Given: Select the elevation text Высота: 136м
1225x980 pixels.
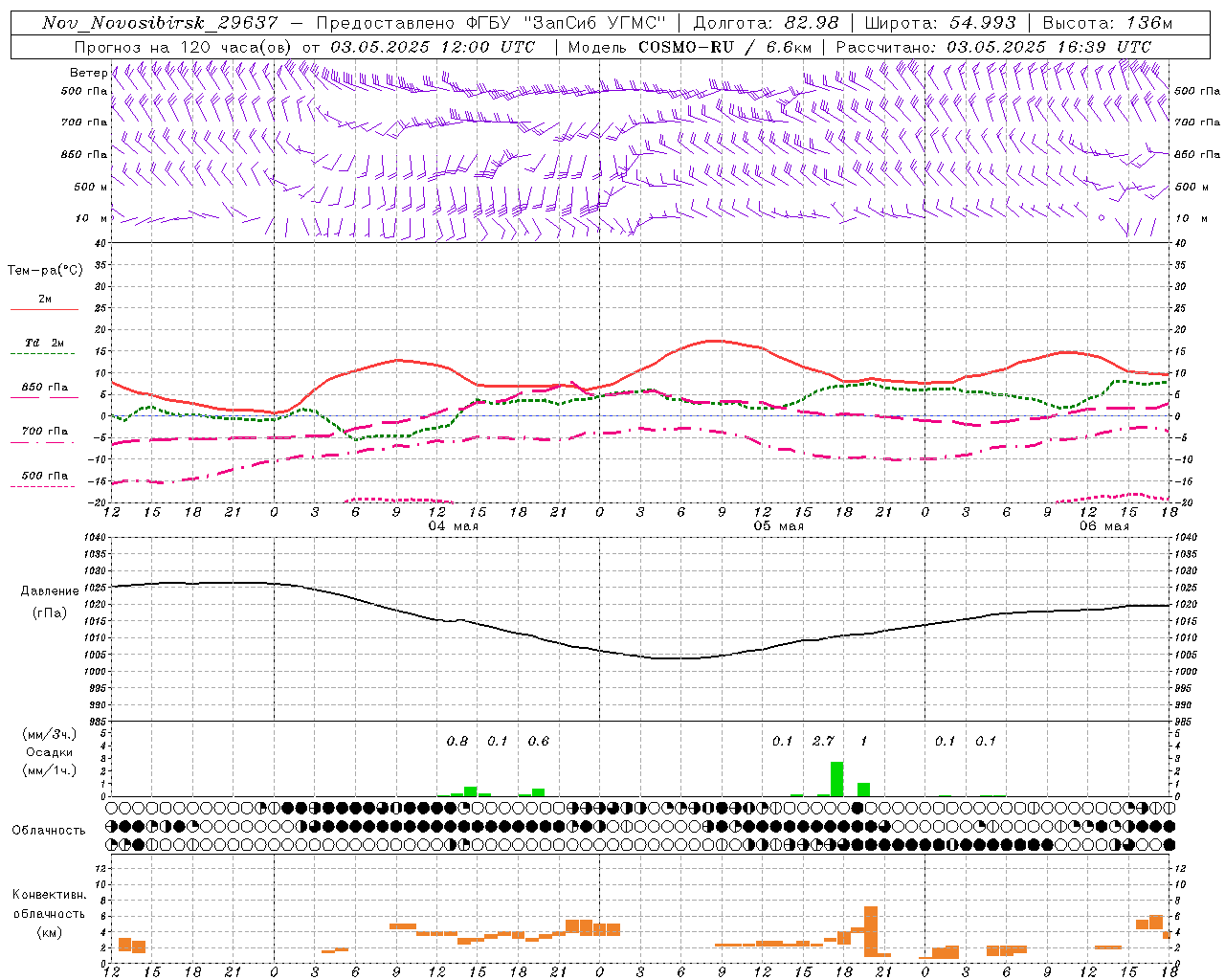Looking at the screenshot, I should pyautogui.click(x=1107, y=23).
